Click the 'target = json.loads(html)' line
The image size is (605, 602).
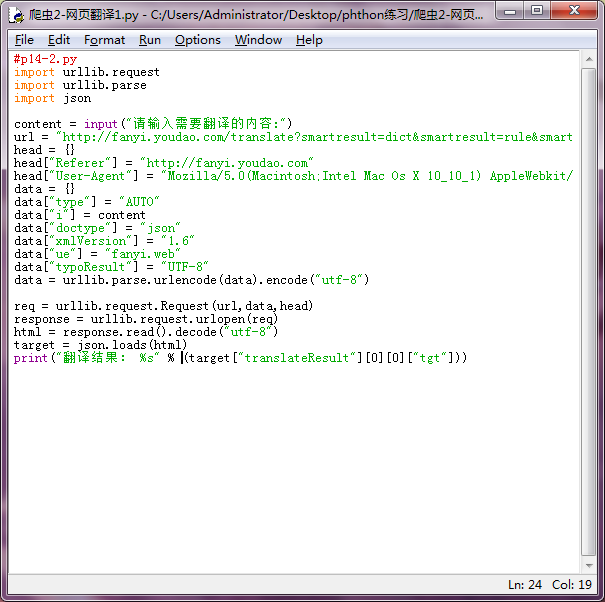[101, 345]
